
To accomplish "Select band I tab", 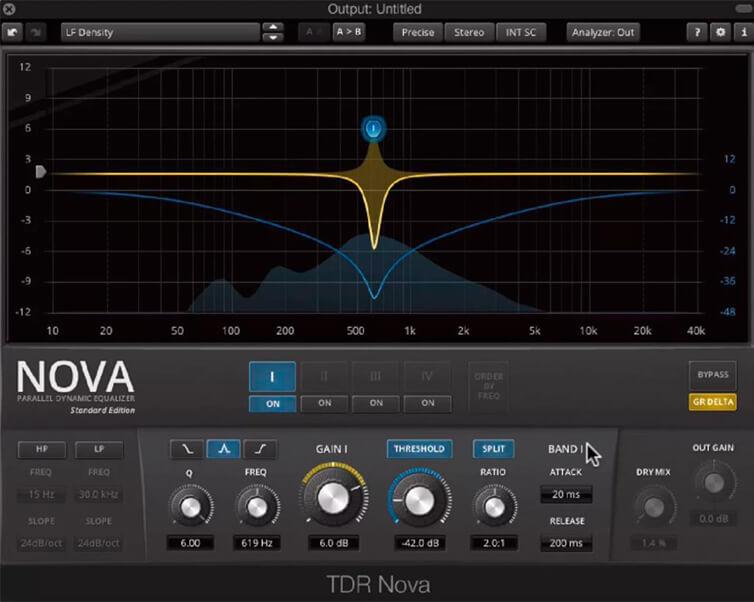I will pos(272,376).
